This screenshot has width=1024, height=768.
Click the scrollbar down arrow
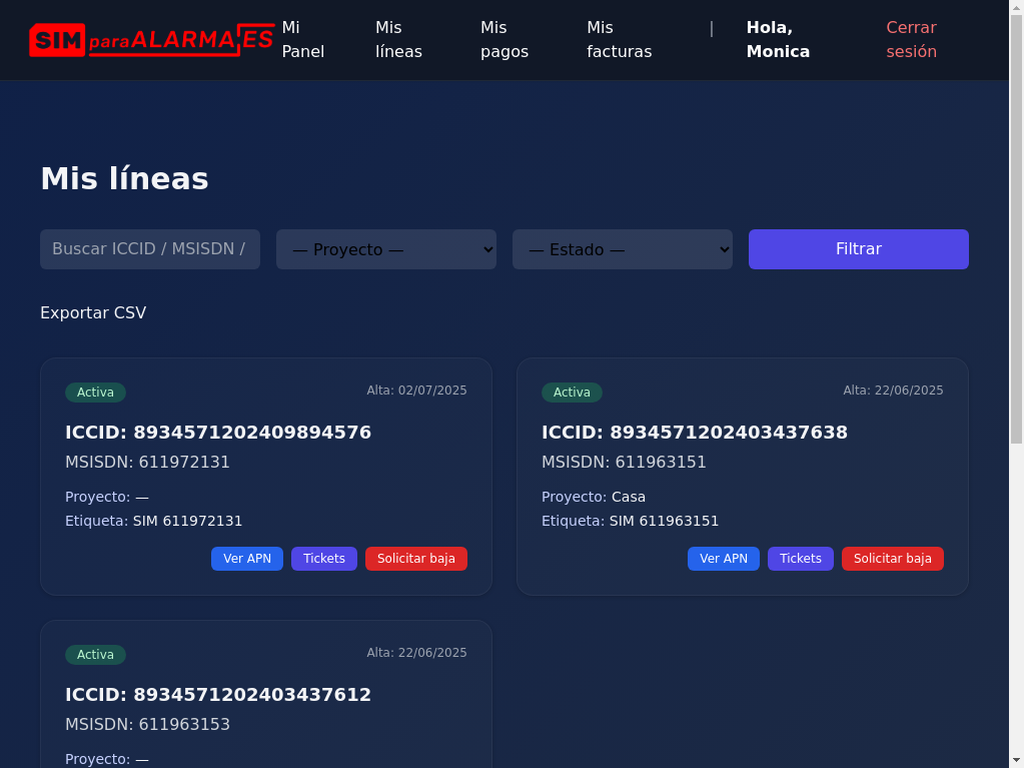point(1017,761)
